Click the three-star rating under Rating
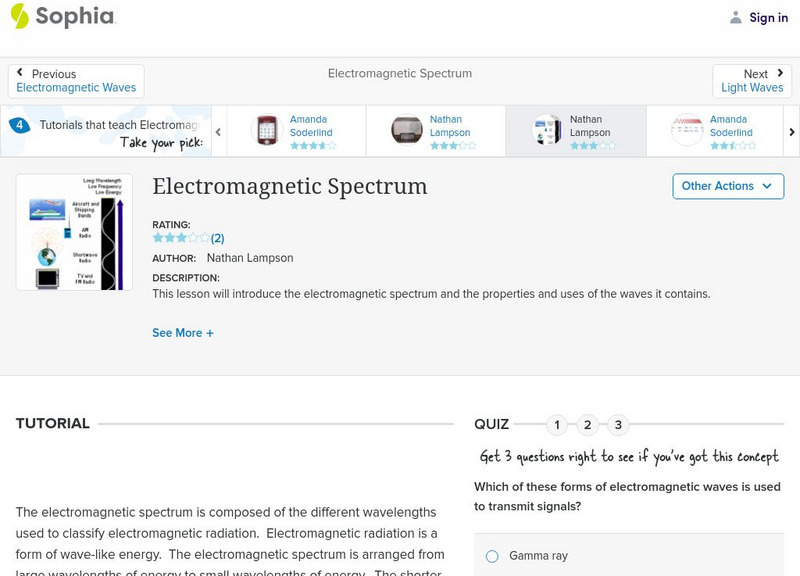 [x=181, y=238]
